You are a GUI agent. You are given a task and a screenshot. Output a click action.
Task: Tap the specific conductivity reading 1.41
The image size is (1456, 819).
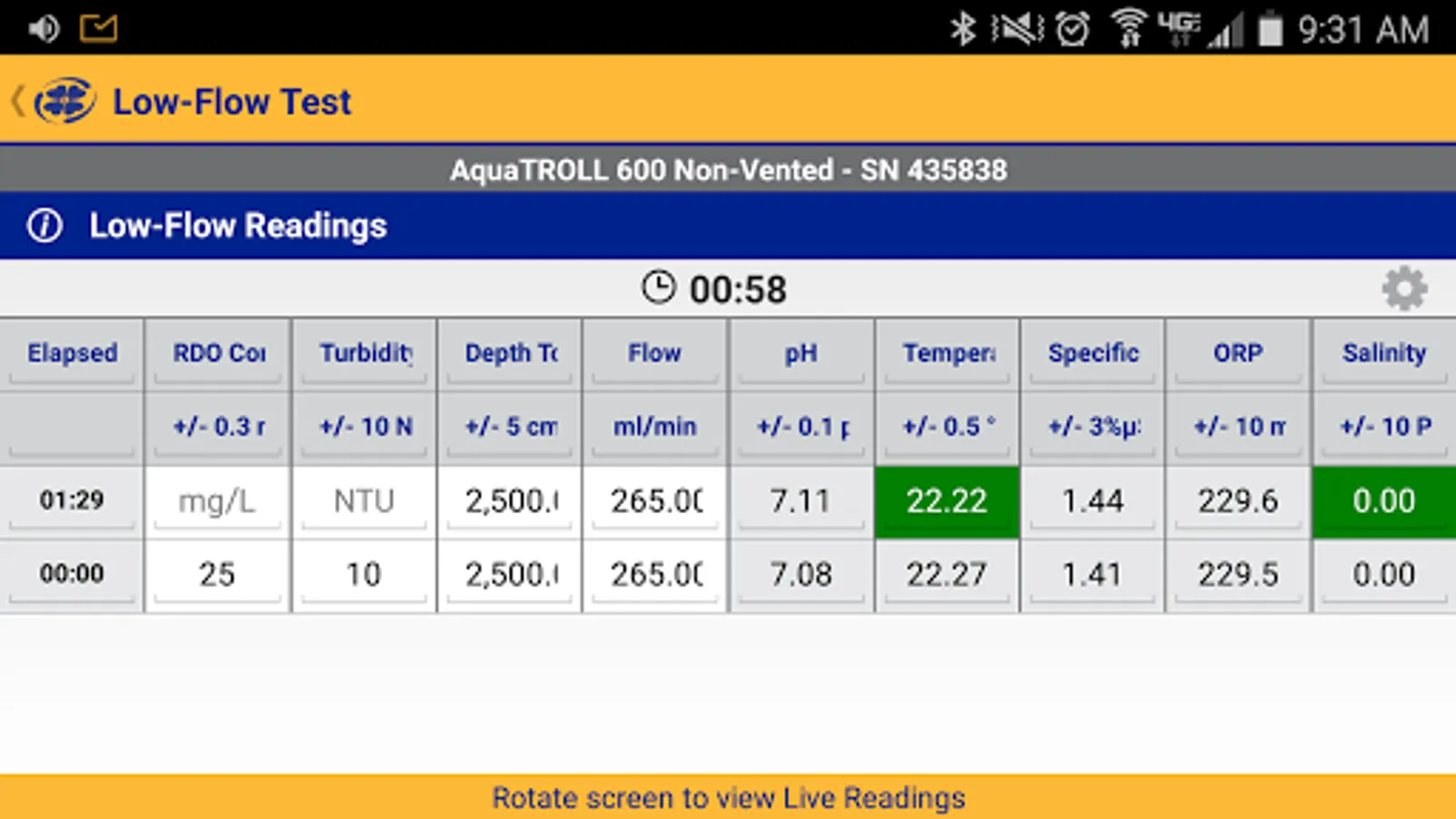pyautogui.click(x=1093, y=575)
